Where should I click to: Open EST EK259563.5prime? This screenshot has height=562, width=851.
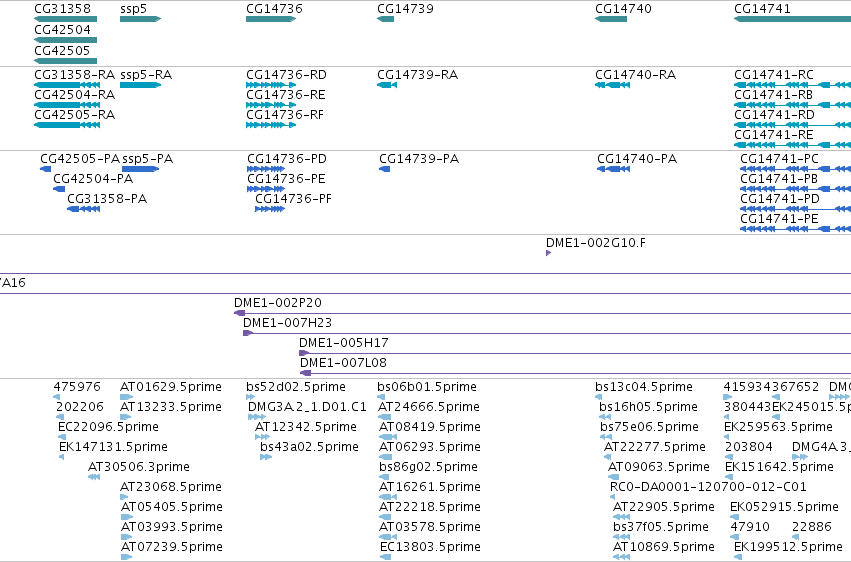pos(727,438)
